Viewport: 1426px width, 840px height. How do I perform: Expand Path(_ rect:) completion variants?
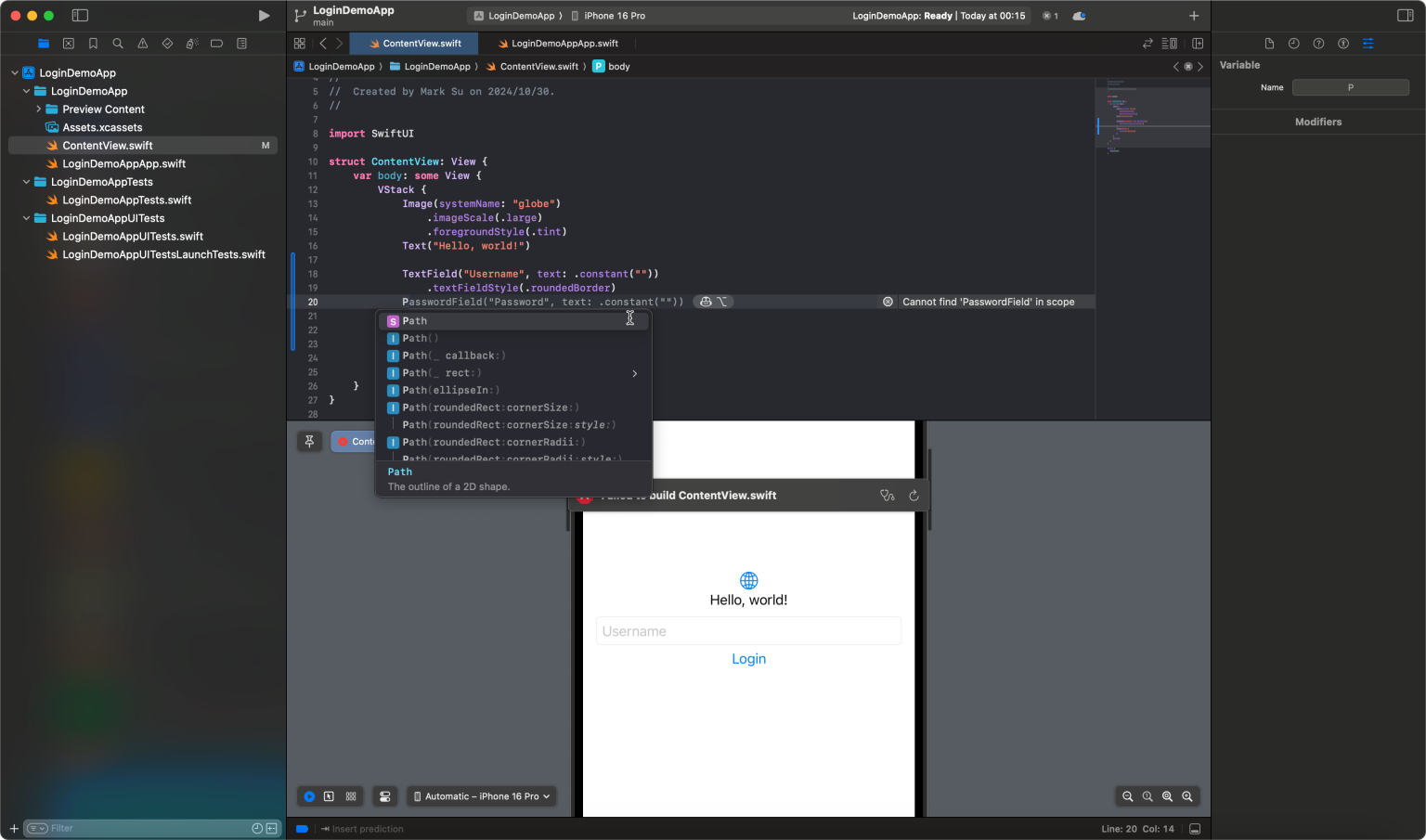(635, 373)
